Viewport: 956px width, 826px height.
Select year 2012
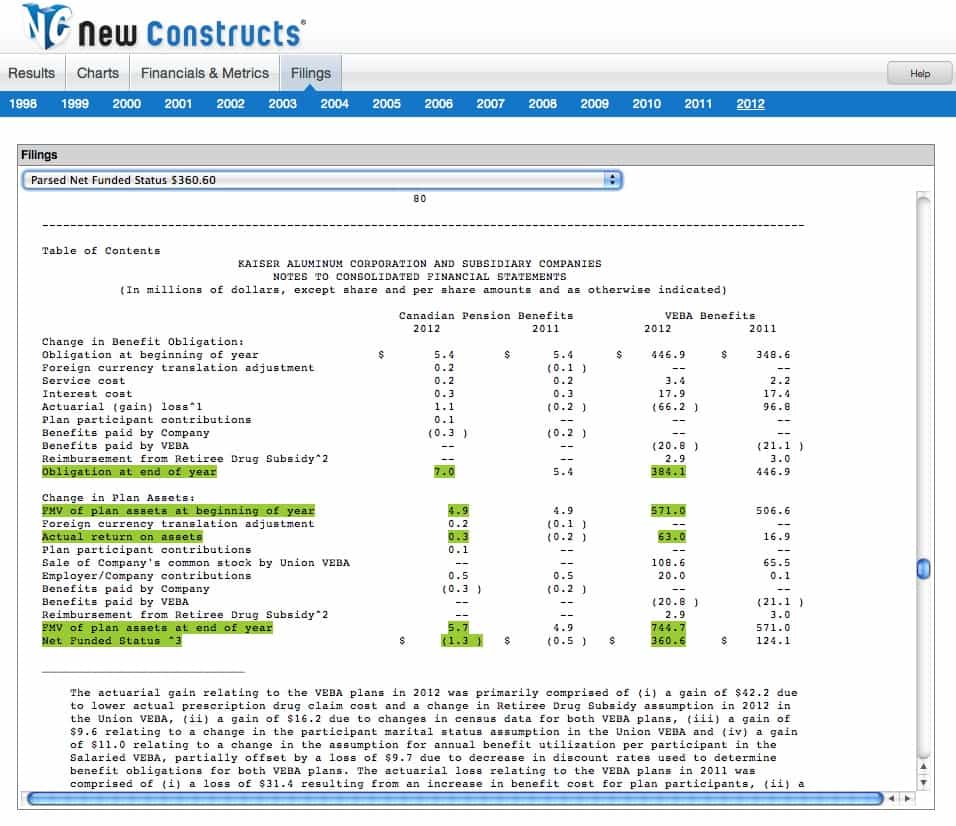[x=751, y=104]
